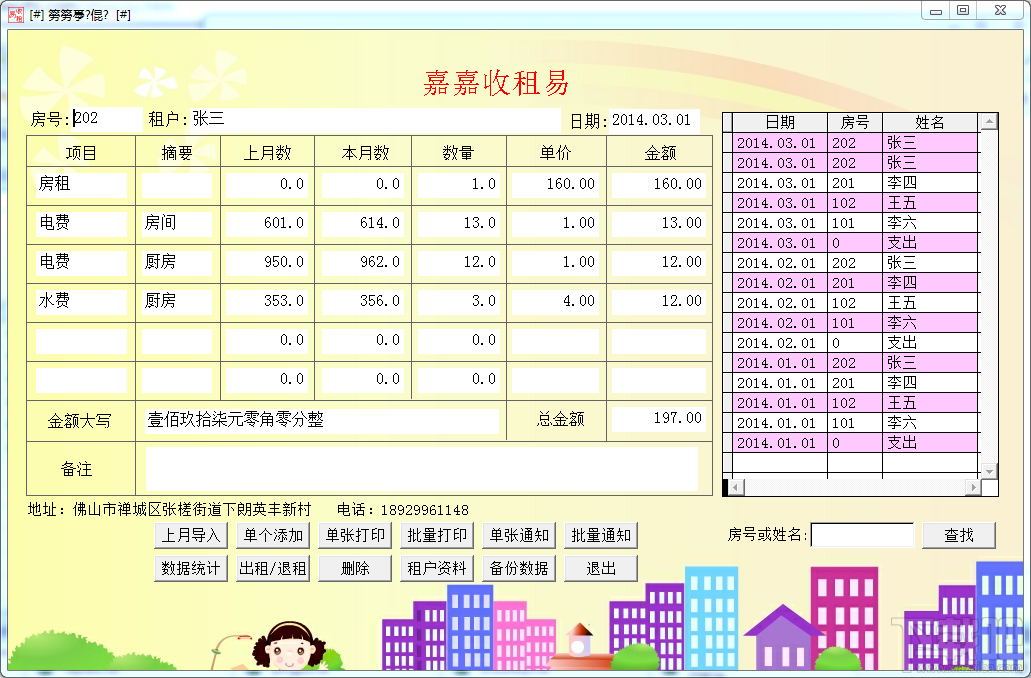Maximize the application window
The height and width of the screenshot is (678, 1031).
coord(963,11)
